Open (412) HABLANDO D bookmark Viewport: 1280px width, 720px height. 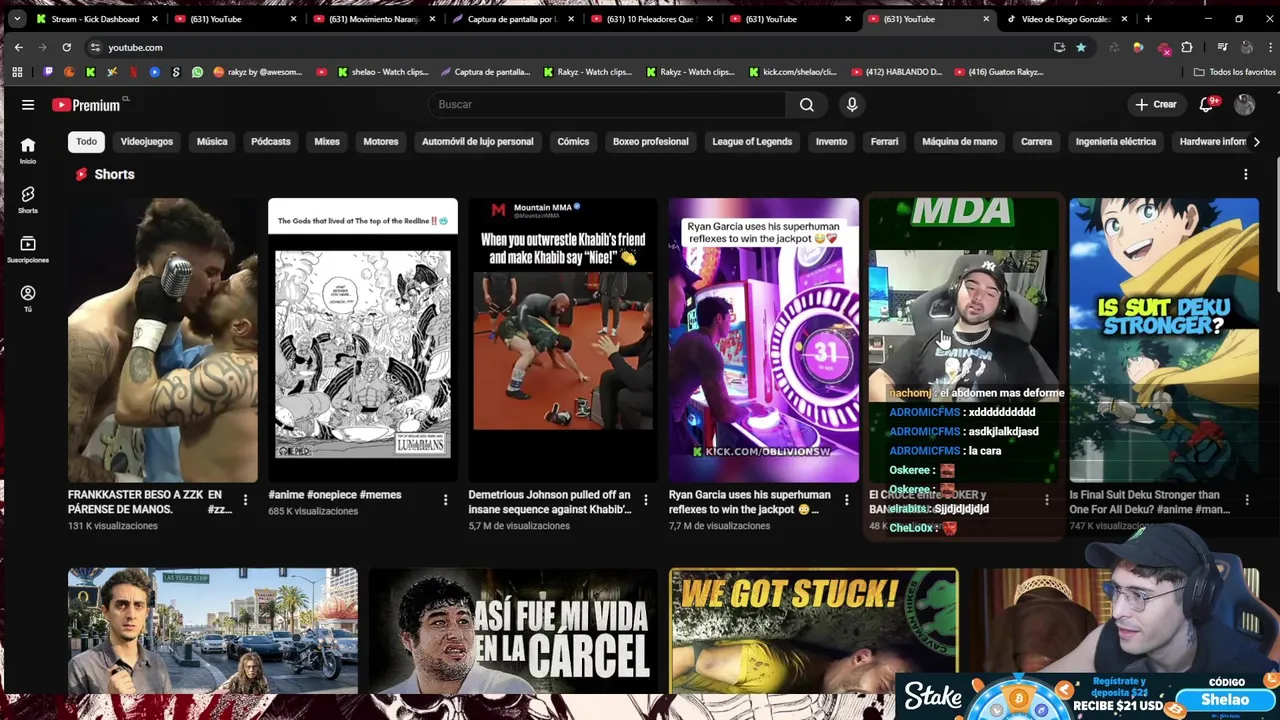point(896,72)
